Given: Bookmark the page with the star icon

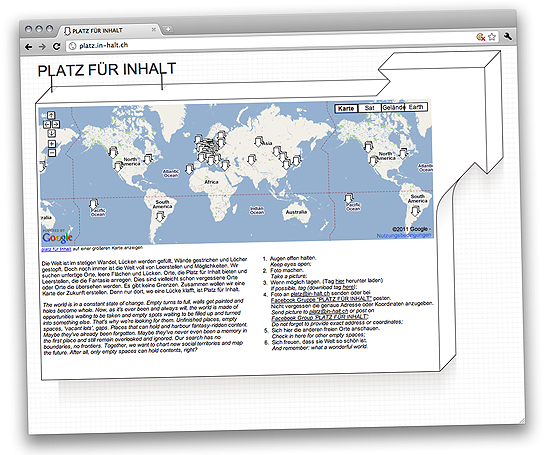Looking at the screenshot, I should 492,36.
